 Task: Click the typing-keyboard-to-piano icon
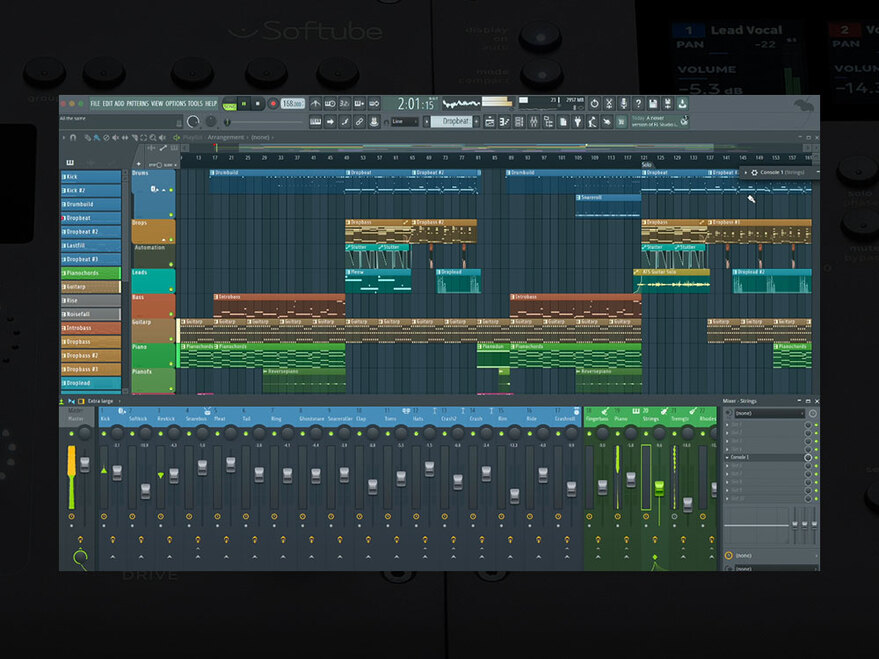pos(316,122)
